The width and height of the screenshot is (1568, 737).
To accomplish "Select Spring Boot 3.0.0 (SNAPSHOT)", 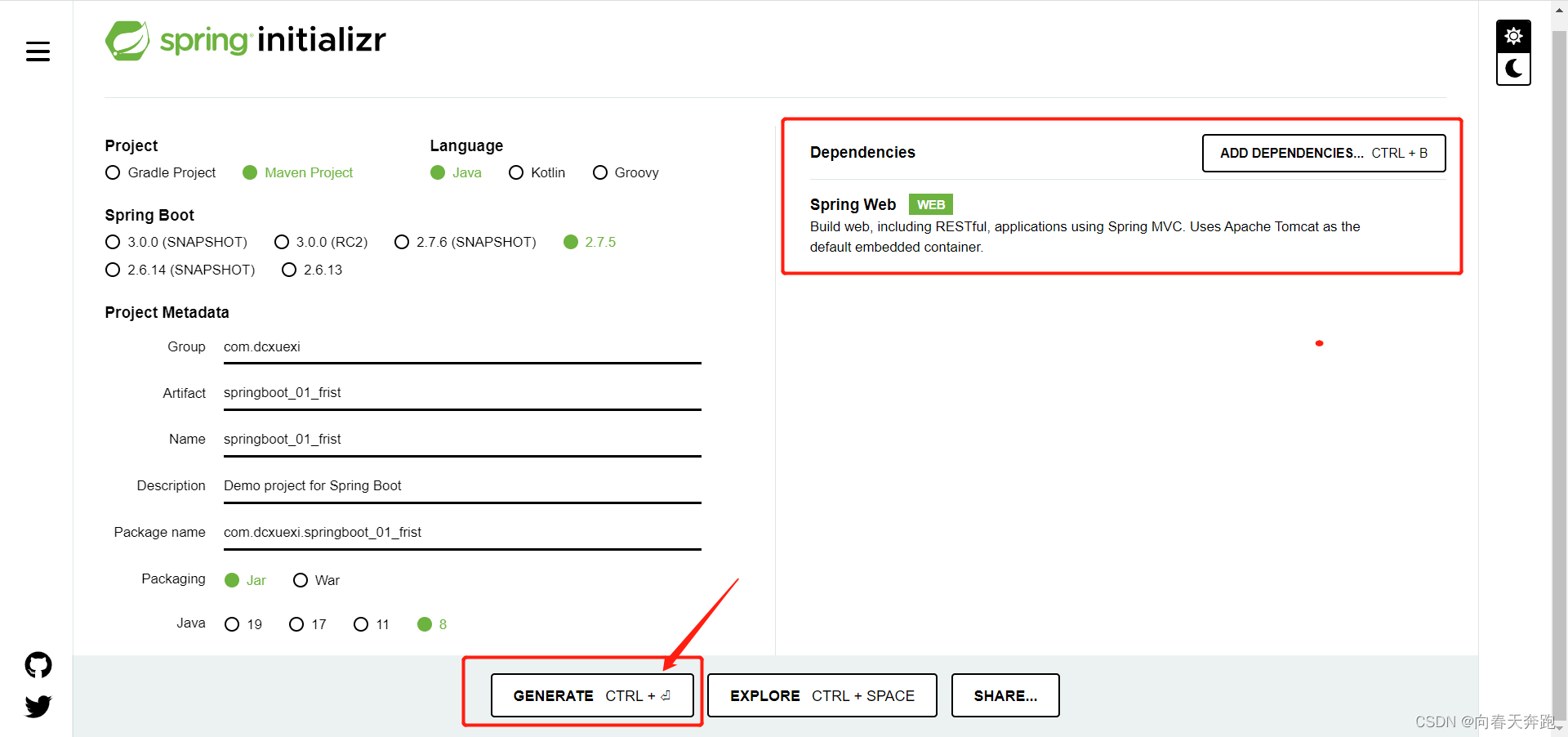I will click(x=176, y=242).
